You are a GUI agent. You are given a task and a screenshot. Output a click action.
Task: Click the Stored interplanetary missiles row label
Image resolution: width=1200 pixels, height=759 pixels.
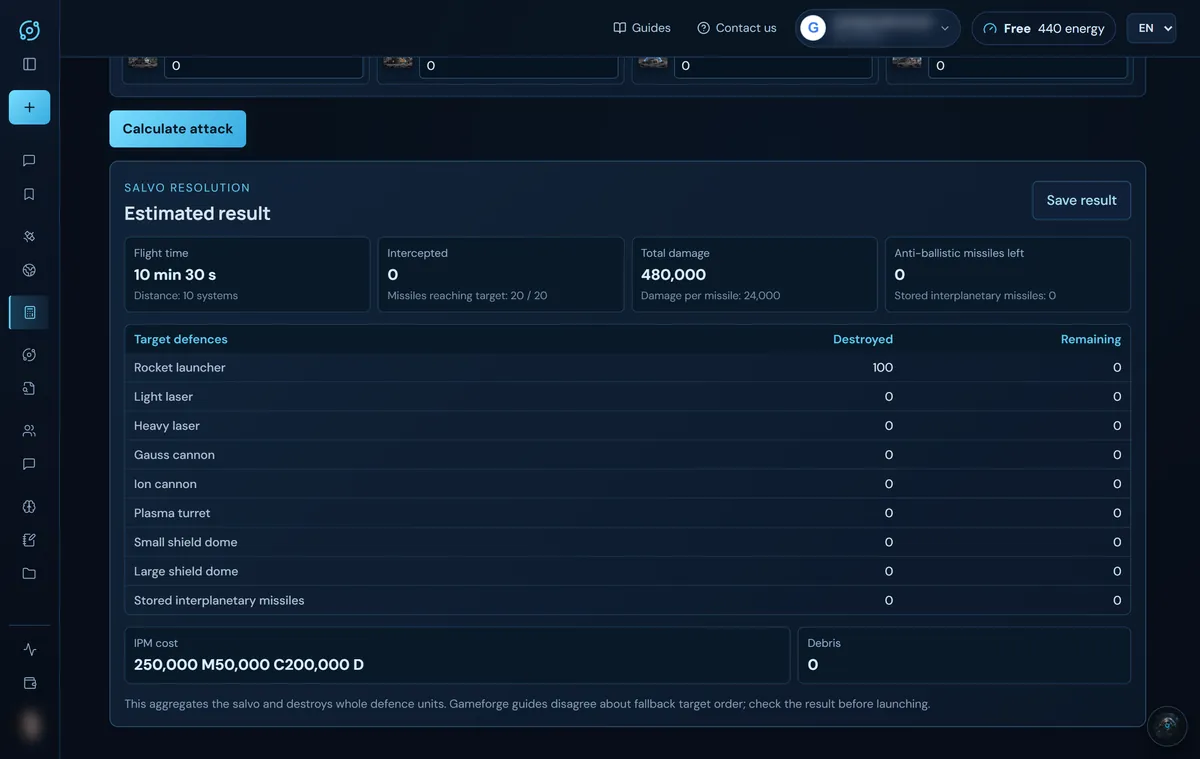(x=219, y=600)
